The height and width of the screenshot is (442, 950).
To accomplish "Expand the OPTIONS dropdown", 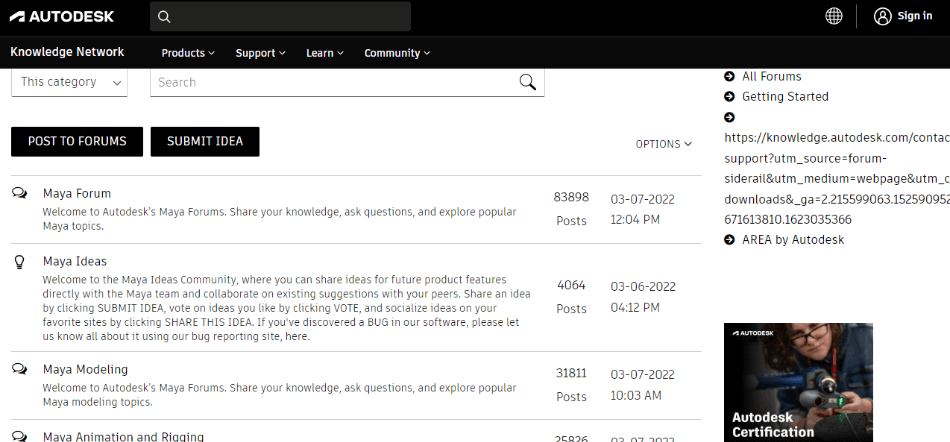I will 663,144.
